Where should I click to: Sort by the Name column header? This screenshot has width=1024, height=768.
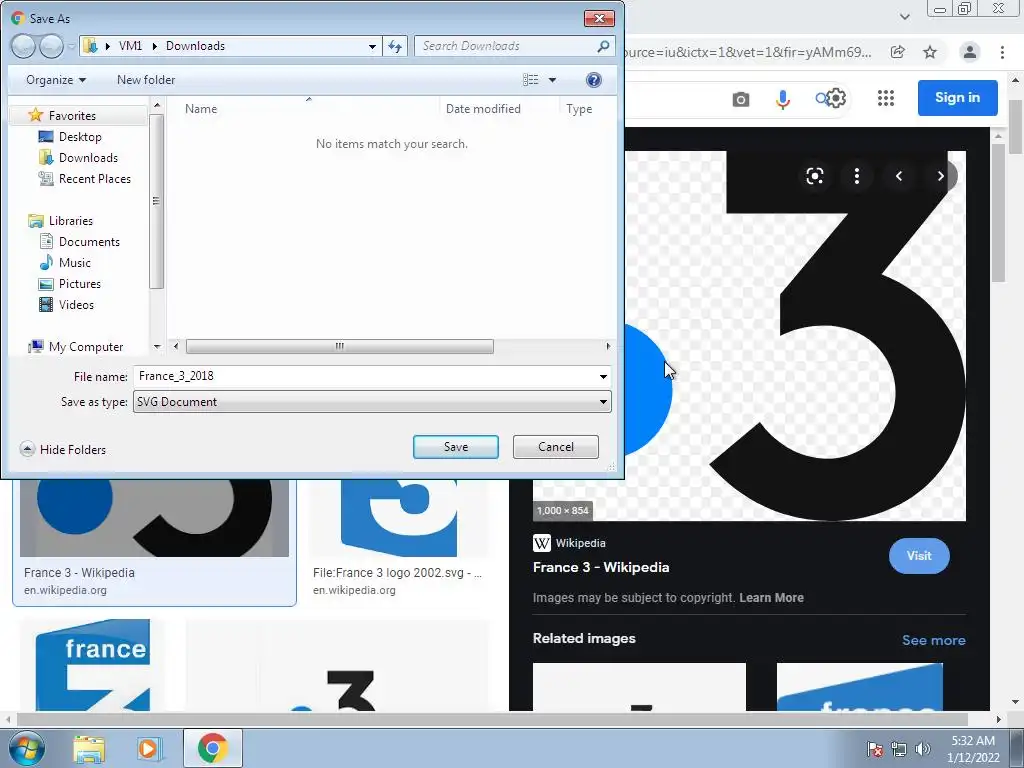[200, 109]
